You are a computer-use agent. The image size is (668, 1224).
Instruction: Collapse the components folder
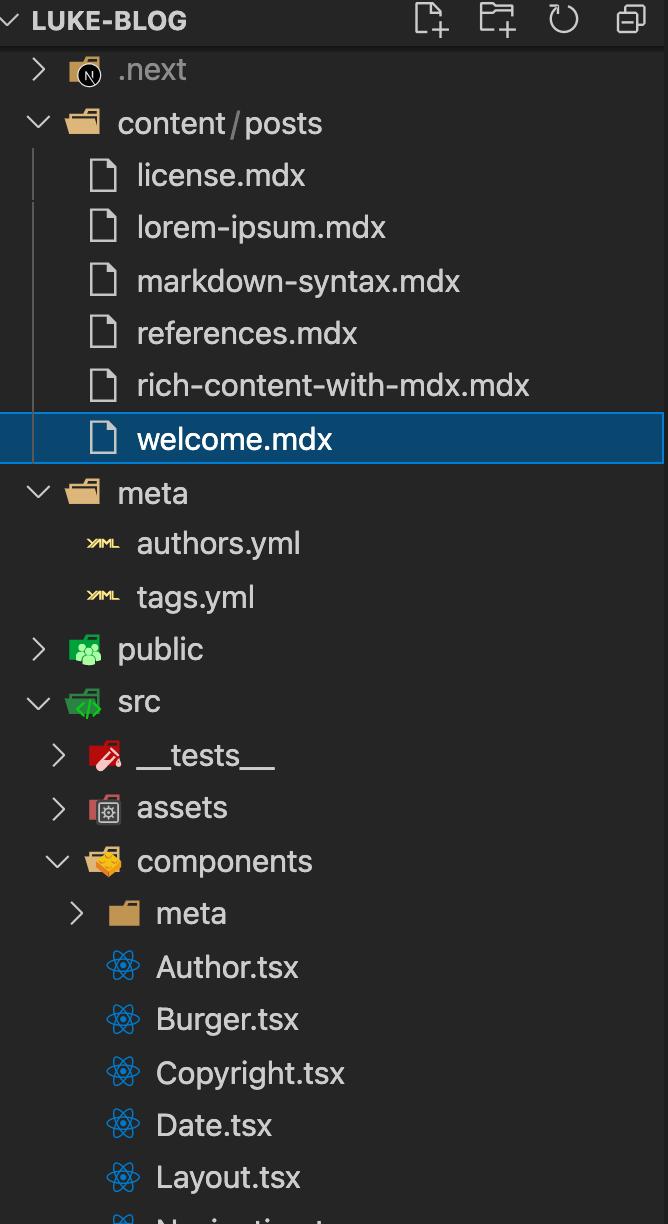click(58, 860)
